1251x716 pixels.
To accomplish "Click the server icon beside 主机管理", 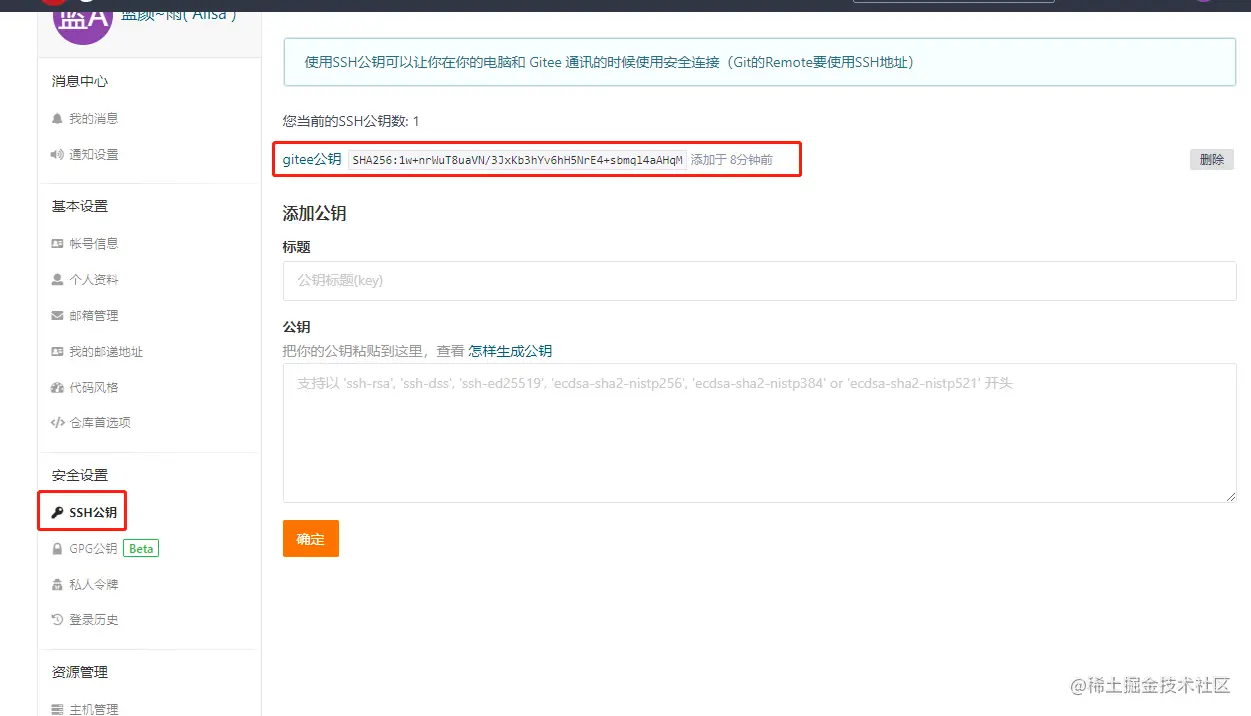I will pos(57,709).
